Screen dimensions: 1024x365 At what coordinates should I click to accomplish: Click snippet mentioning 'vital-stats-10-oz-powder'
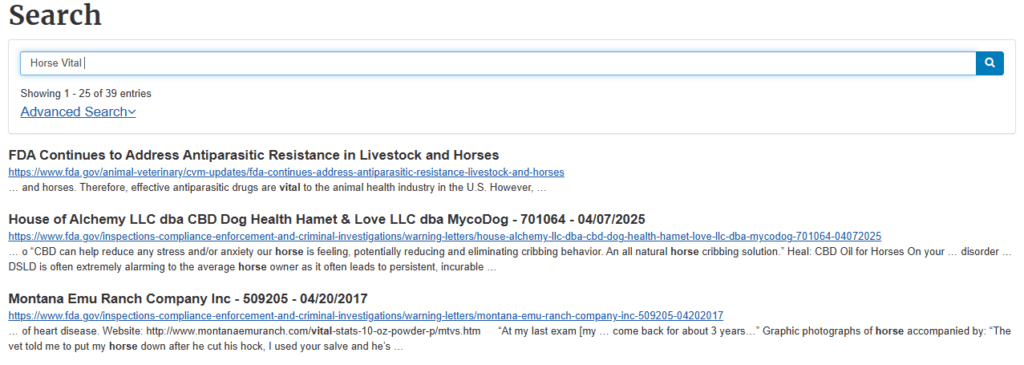point(509,338)
